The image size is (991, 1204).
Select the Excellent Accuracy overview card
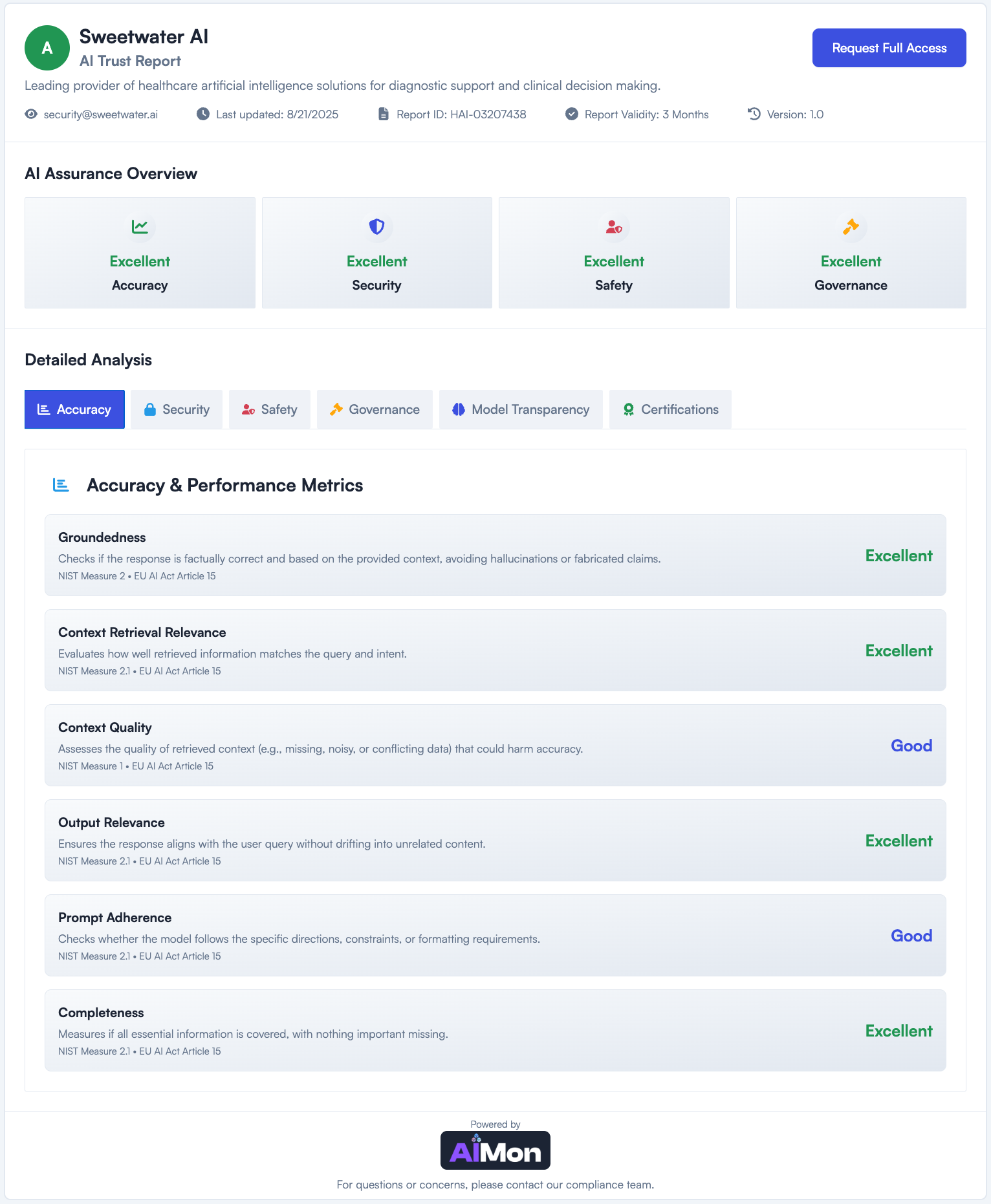(x=140, y=253)
